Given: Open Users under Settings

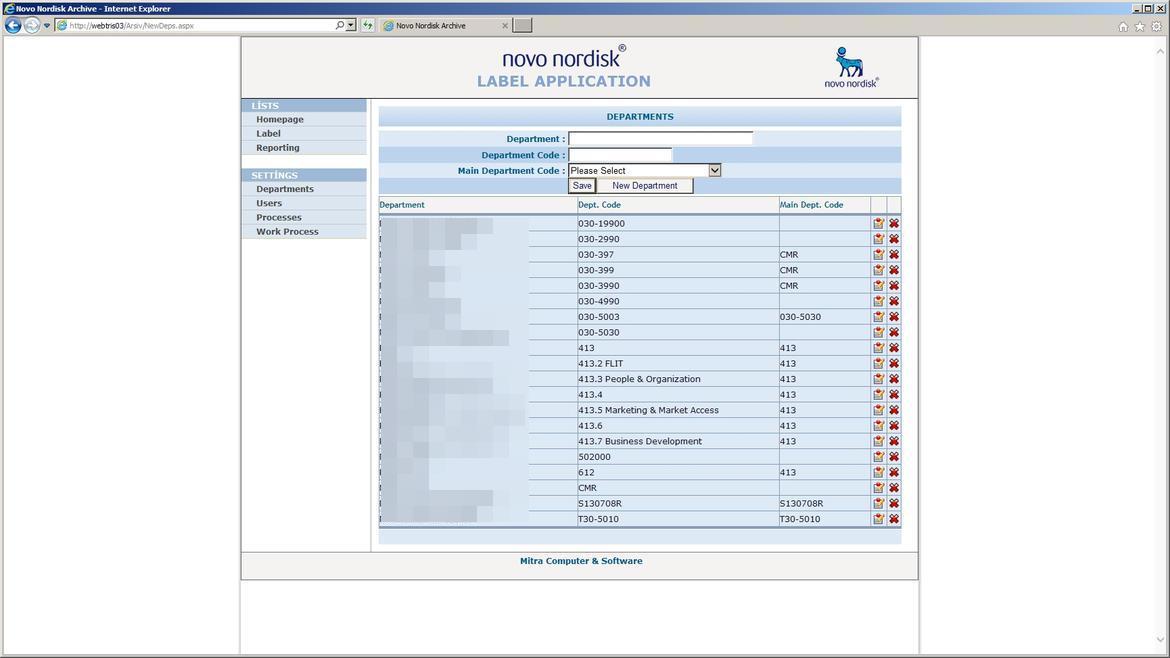Looking at the screenshot, I should coord(269,203).
